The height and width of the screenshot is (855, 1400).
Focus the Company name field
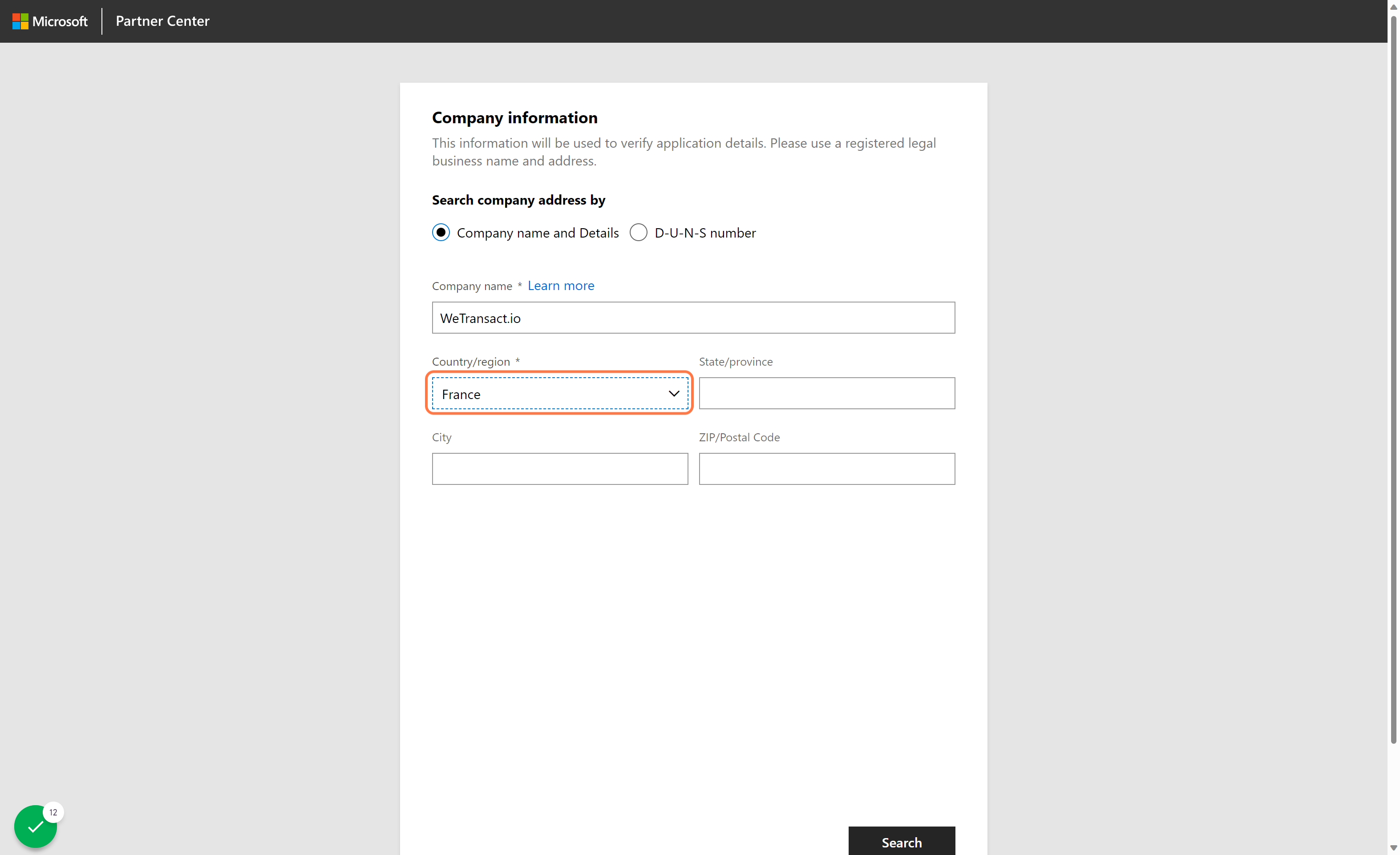click(x=693, y=318)
